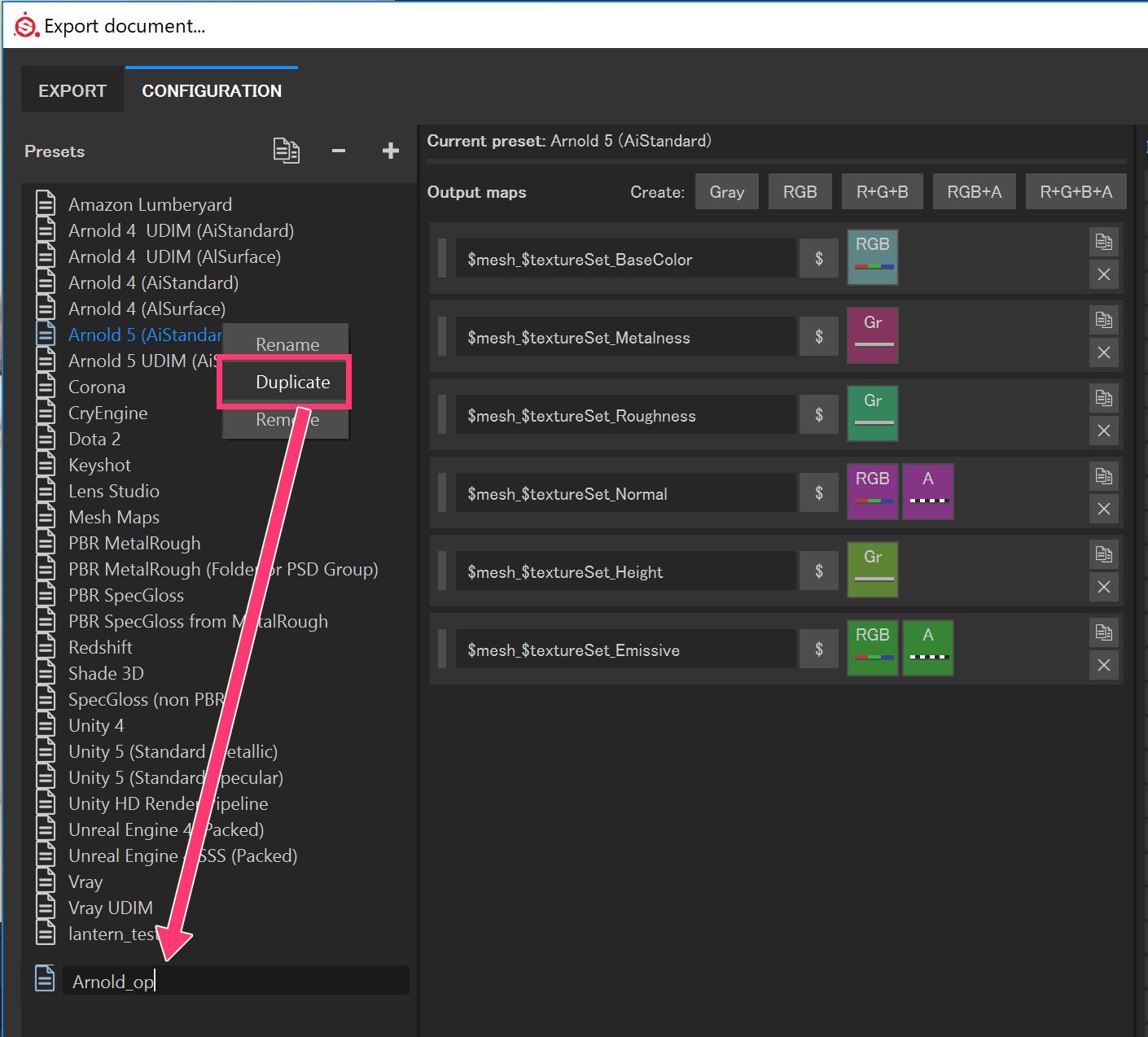Remove the Normal output map with X
The image size is (1148, 1037).
[1104, 509]
